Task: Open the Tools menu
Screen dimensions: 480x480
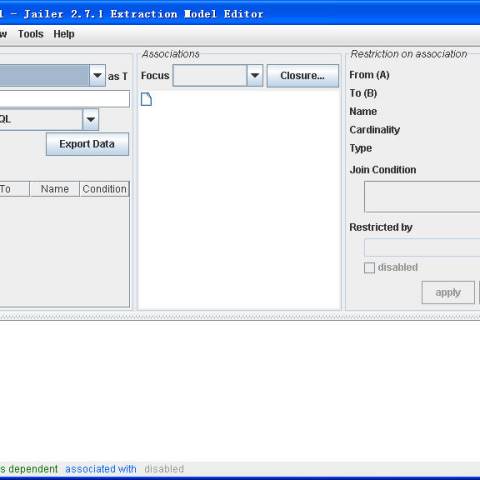Action: tap(31, 34)
